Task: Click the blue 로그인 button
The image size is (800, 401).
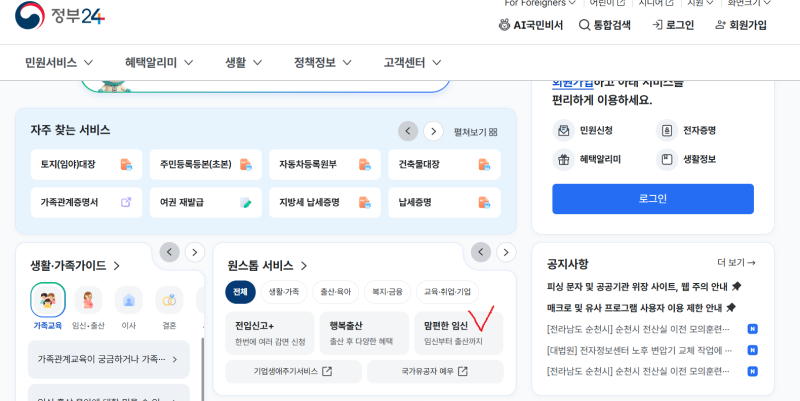Action: point(653,199)
